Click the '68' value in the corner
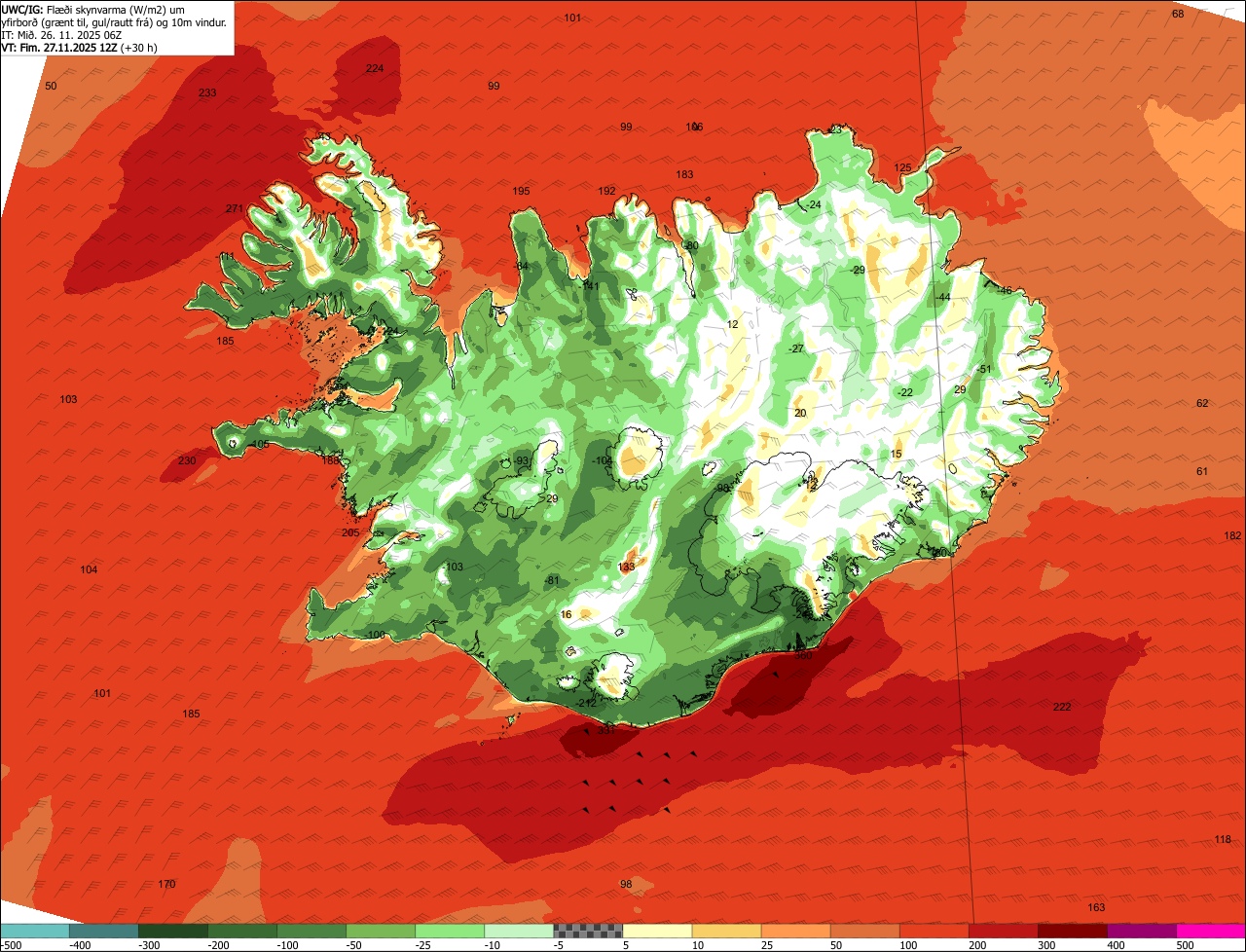Image resolution: width=1246 pixels, height=952 pixels. point(1178,14)
